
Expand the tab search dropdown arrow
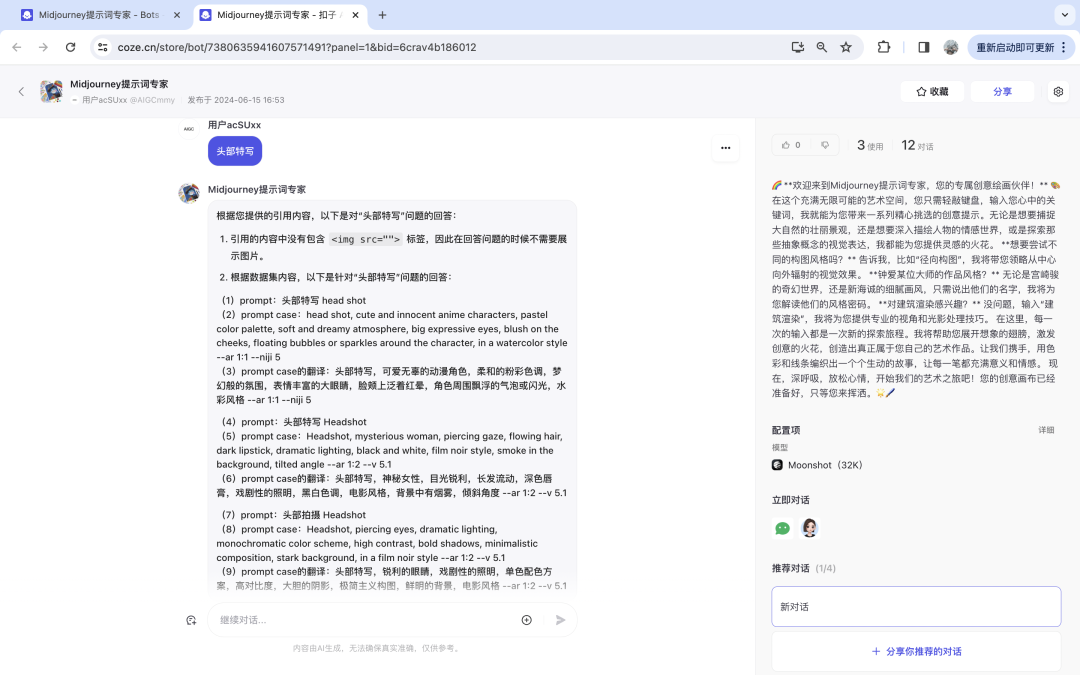(1065, 14)
